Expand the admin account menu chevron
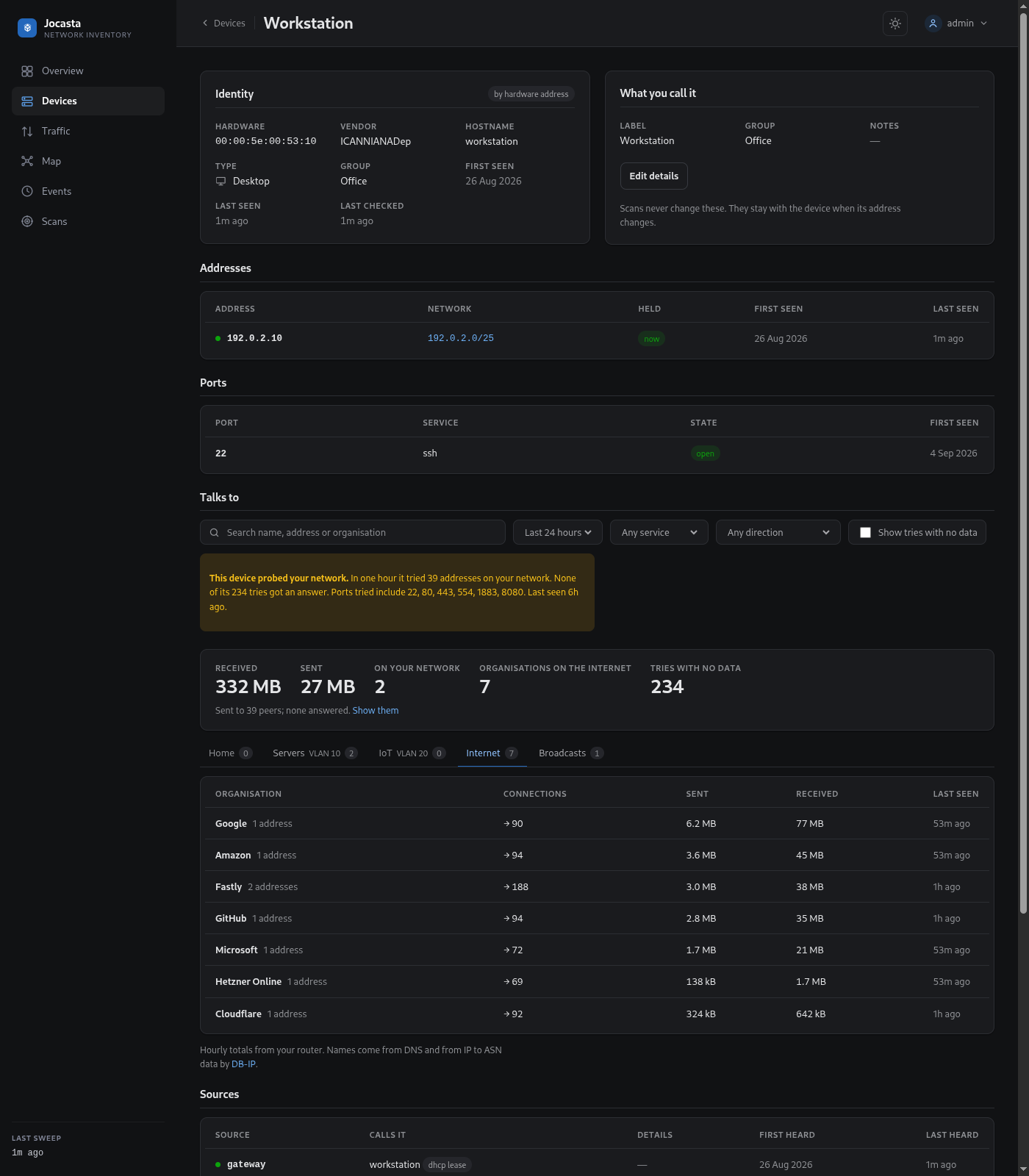 click(x=984, y=24)
